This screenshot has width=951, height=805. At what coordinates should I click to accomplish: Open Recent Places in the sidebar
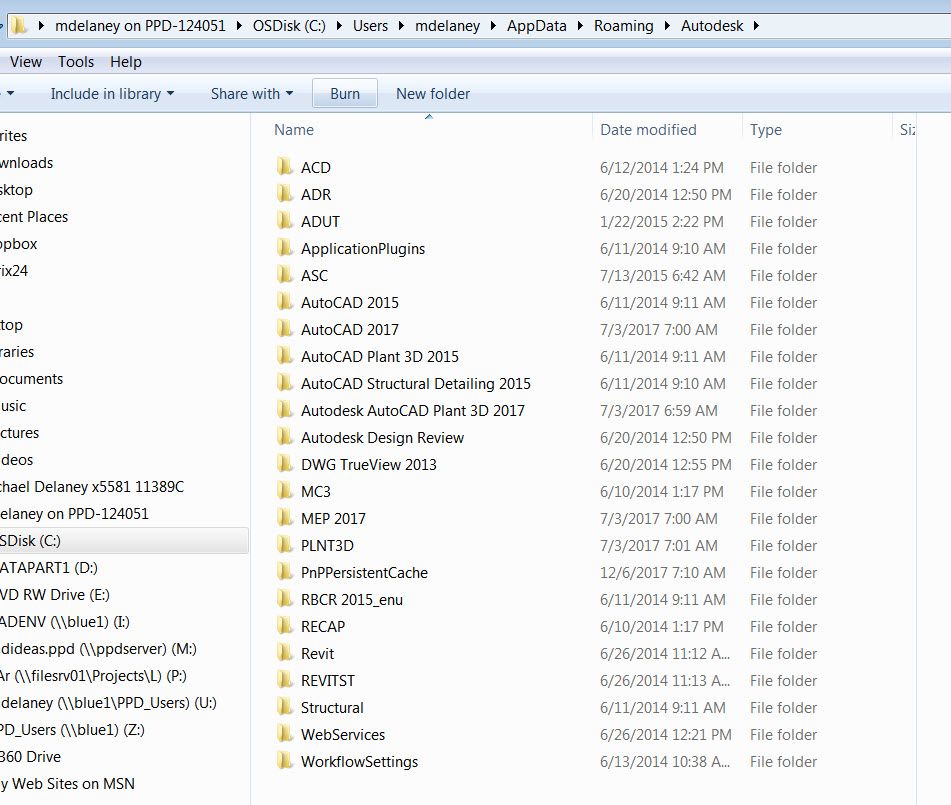(x=34, y=217)
